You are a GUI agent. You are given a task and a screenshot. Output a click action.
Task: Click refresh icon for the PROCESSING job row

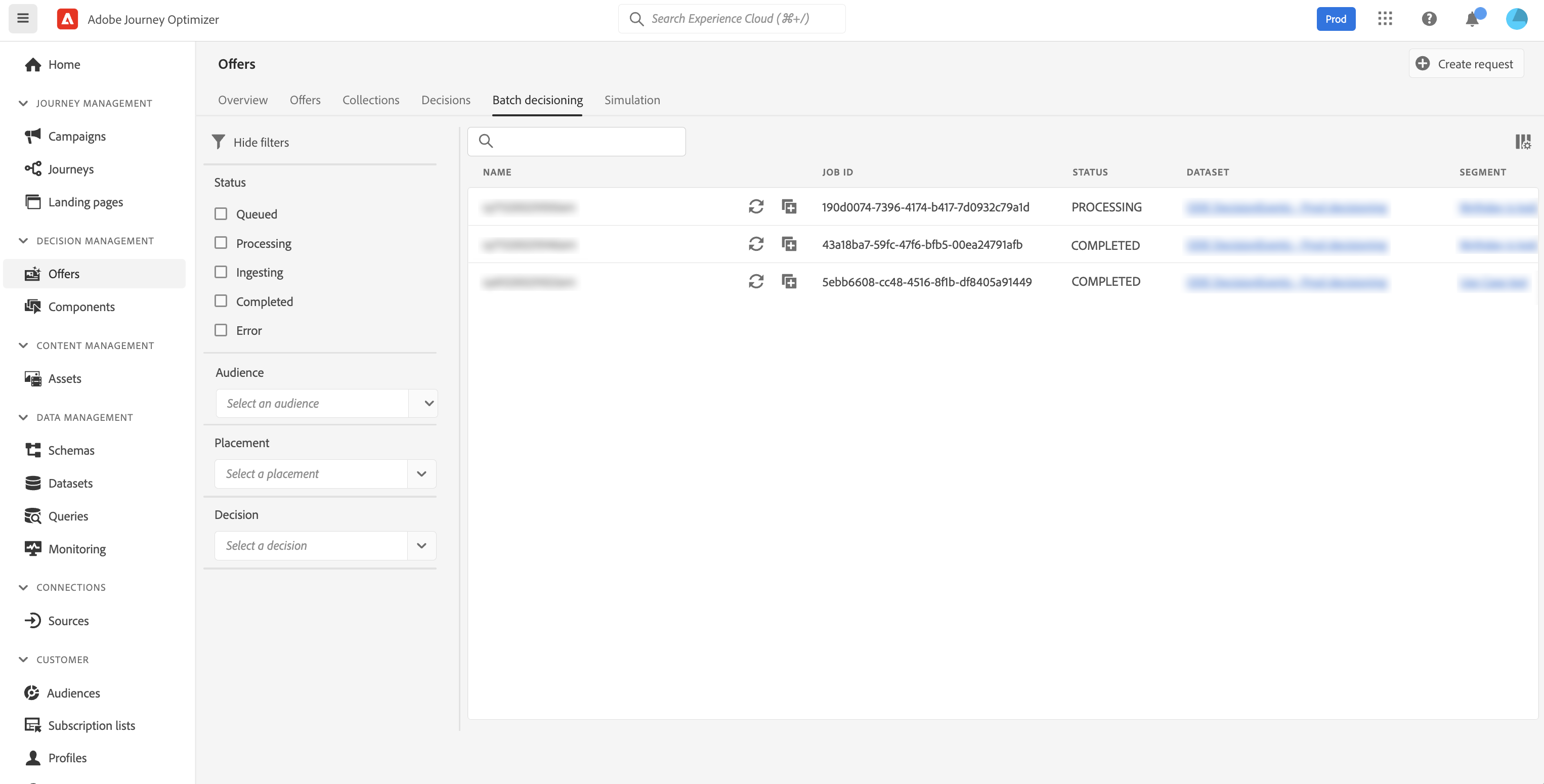(756, 207)
